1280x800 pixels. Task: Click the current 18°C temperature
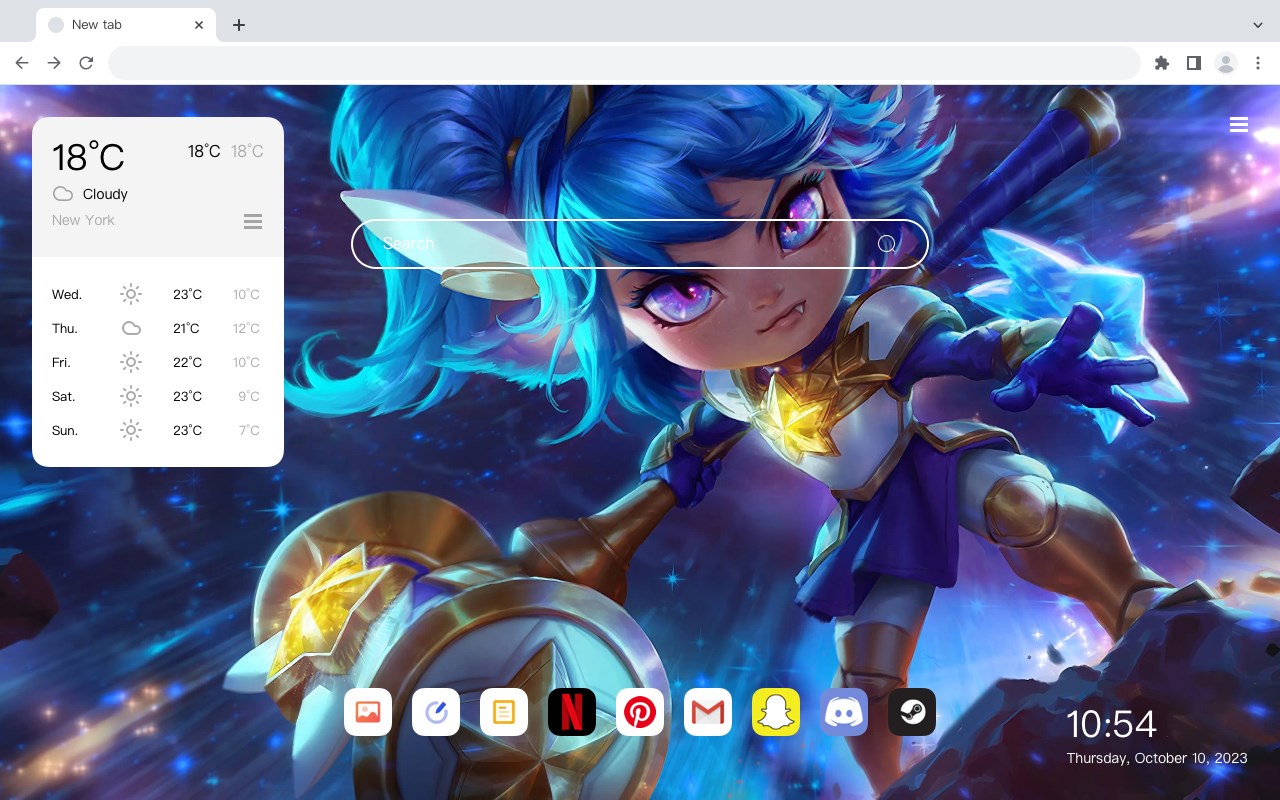pyautogui.click(x=88, y=157)
